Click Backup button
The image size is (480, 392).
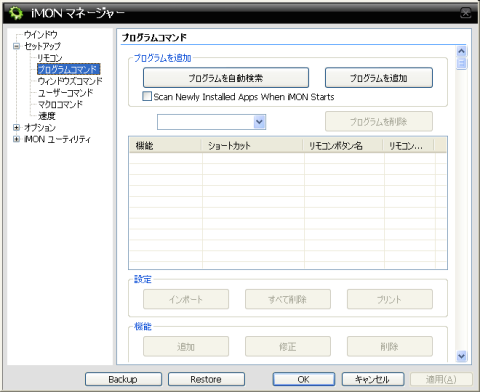[123, 379]
